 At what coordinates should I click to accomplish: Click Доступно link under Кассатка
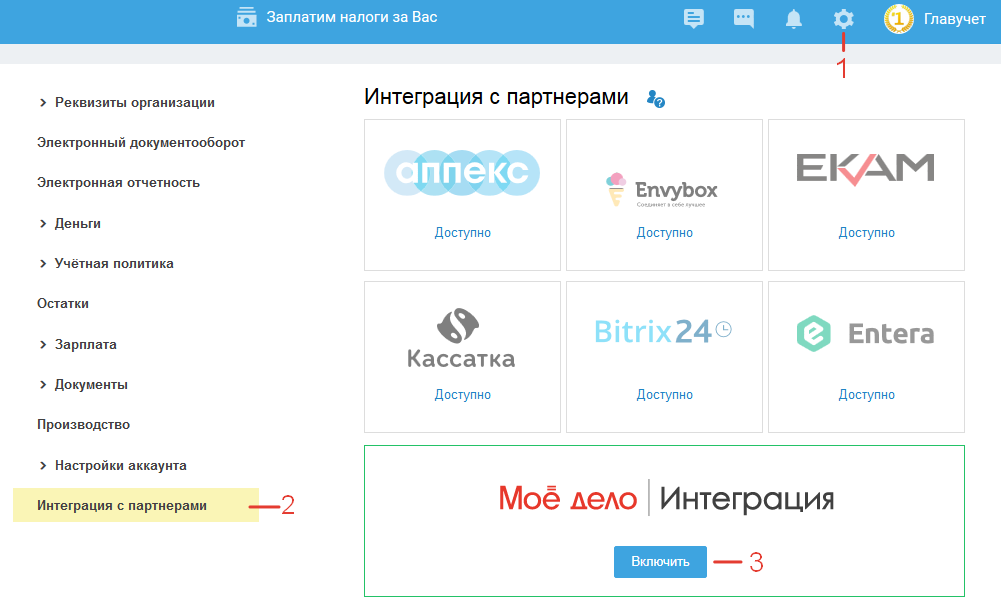pos(462,395)
